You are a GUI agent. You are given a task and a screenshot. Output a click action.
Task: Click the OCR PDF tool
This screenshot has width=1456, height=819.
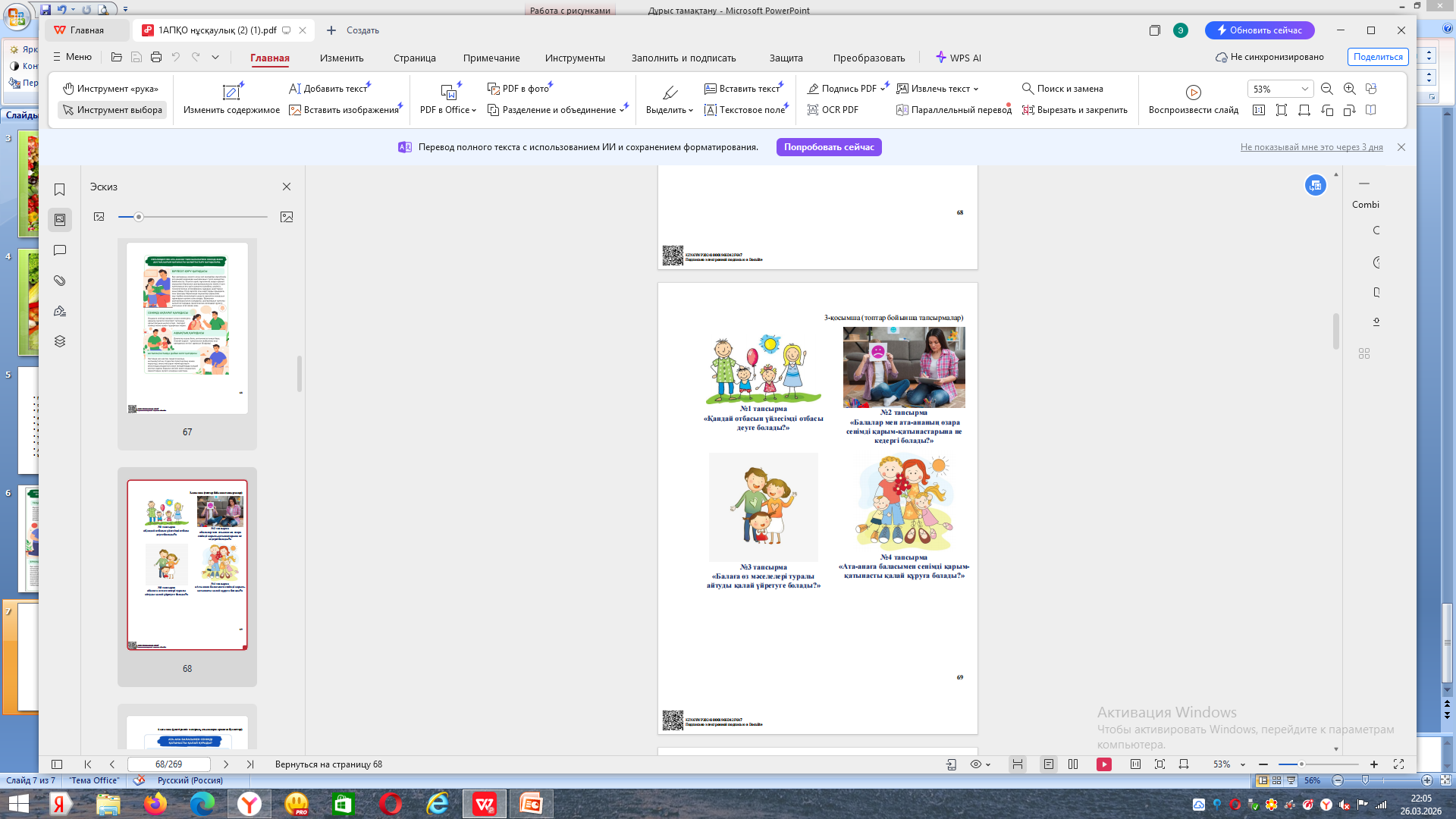pyautogui.click(x=833, y=110)
